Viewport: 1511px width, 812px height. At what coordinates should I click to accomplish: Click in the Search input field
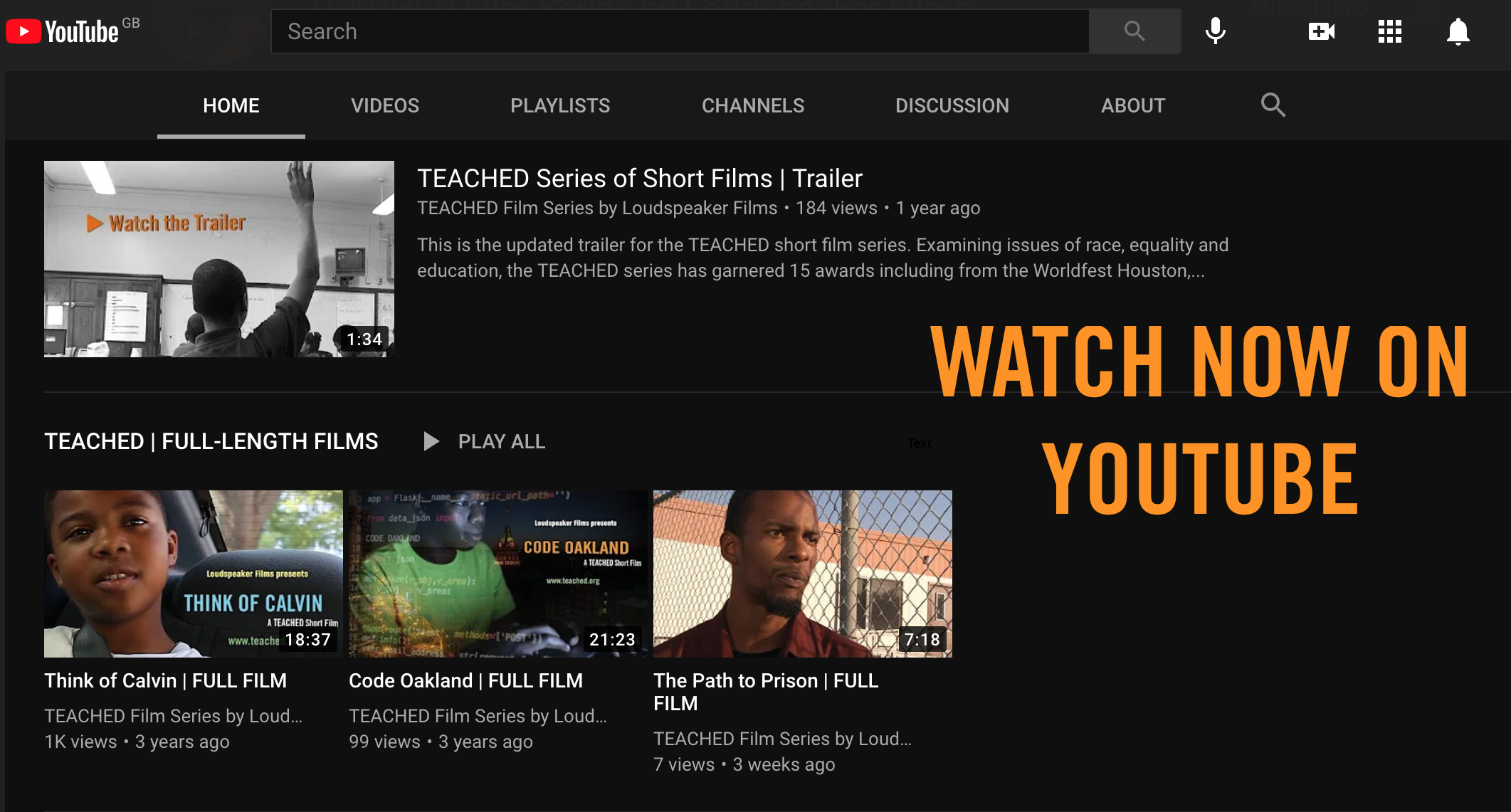tap(680, 31)
